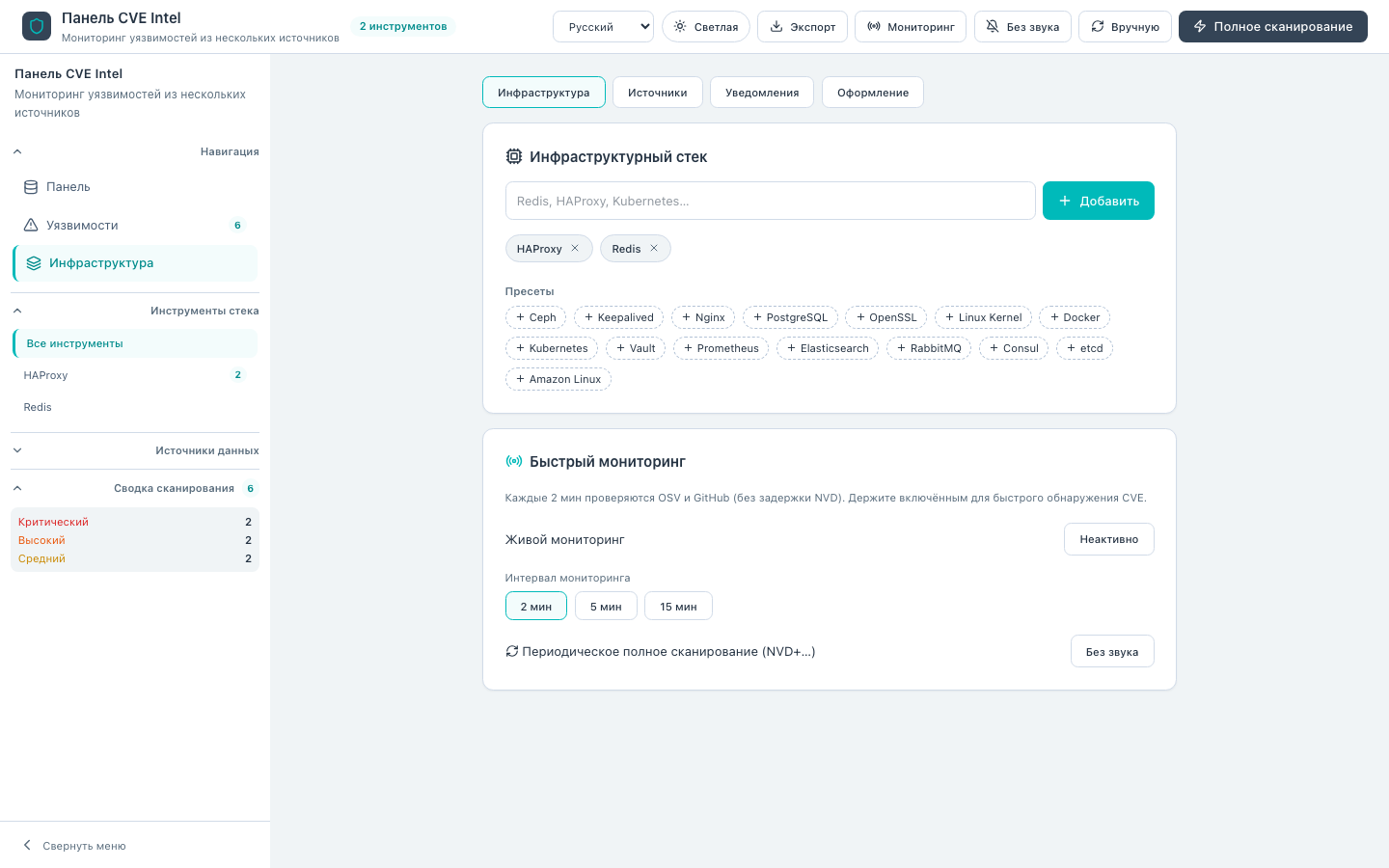1389x868 pixels.
Task: Toggle the Мониторинг button in toolbar
Action: coord(911,27)
